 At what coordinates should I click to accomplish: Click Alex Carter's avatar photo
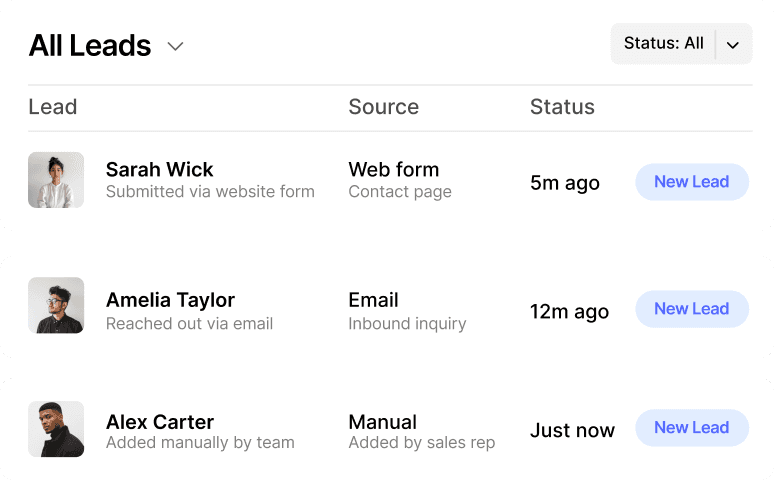[x=56, y=429]
